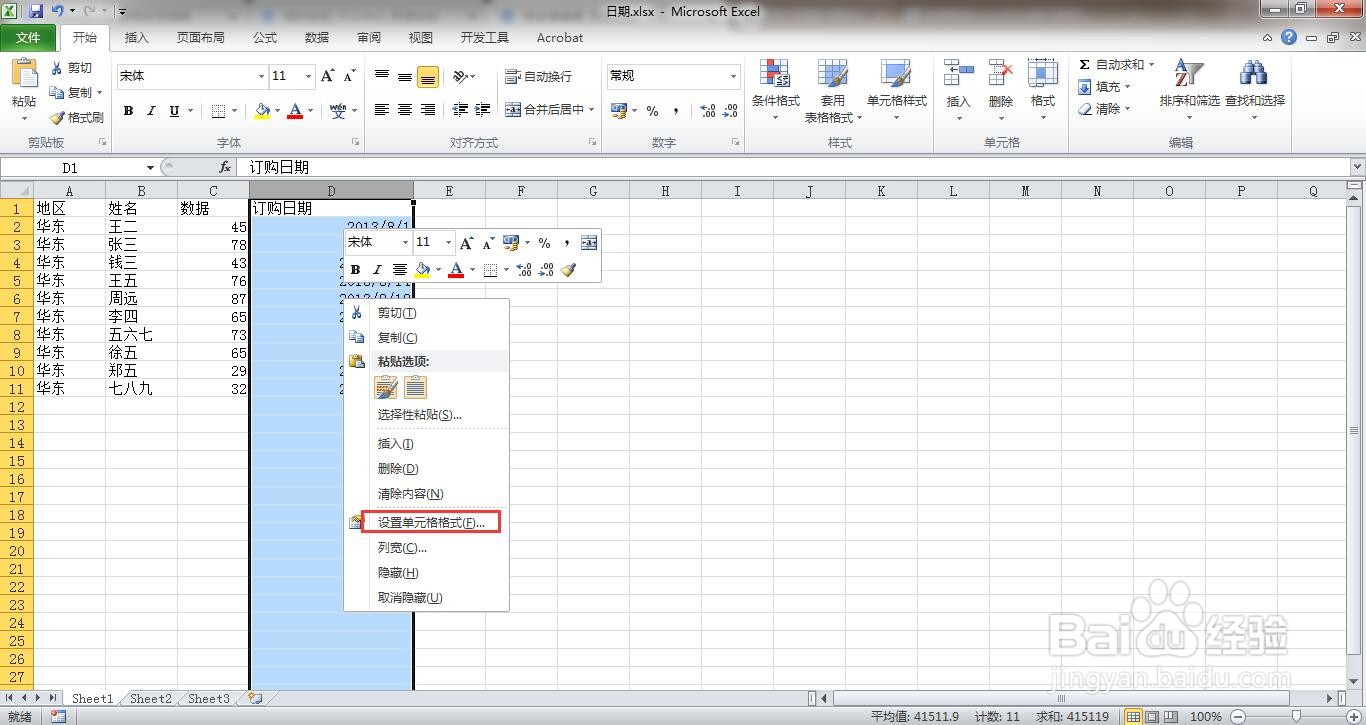Click the ribbon Cut scissors button

click(x=71, y=68)
